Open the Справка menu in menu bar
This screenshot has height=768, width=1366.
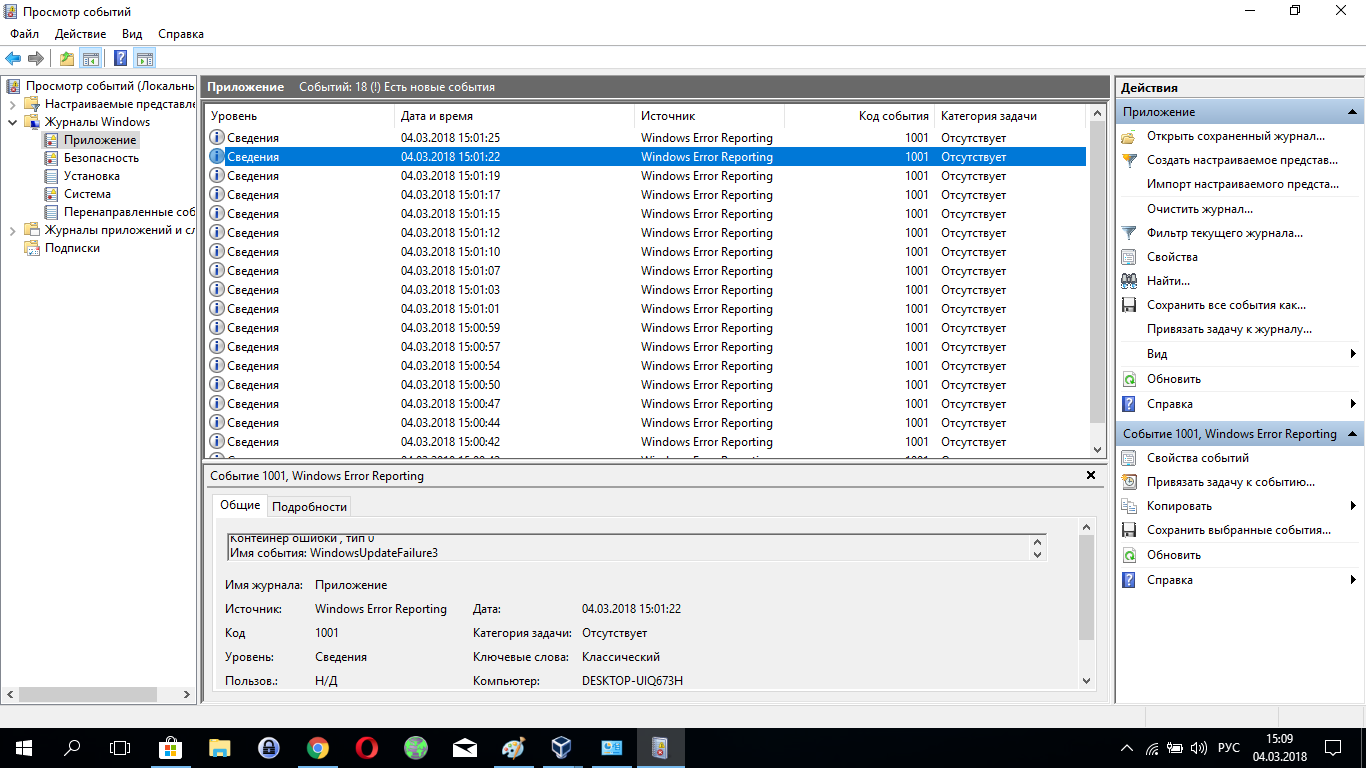coord(181,34)
